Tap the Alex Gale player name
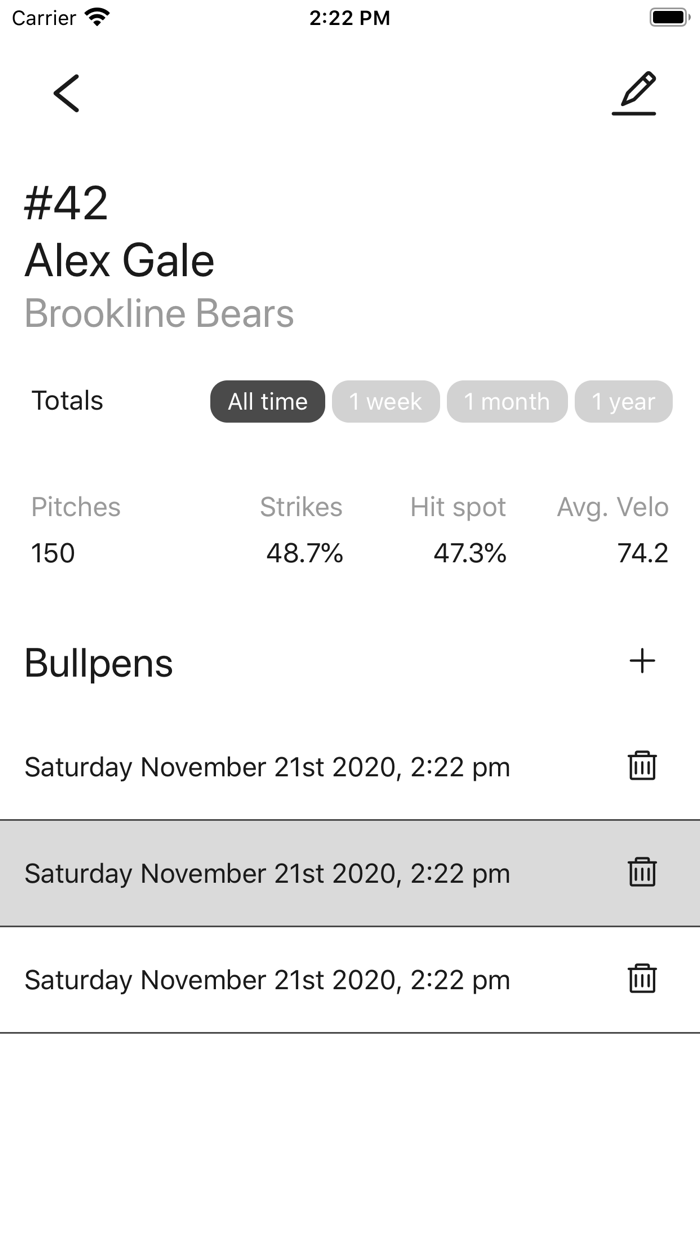Image resolution: width=700 pixels, height=1244 pixels. [x=119, y=260]
